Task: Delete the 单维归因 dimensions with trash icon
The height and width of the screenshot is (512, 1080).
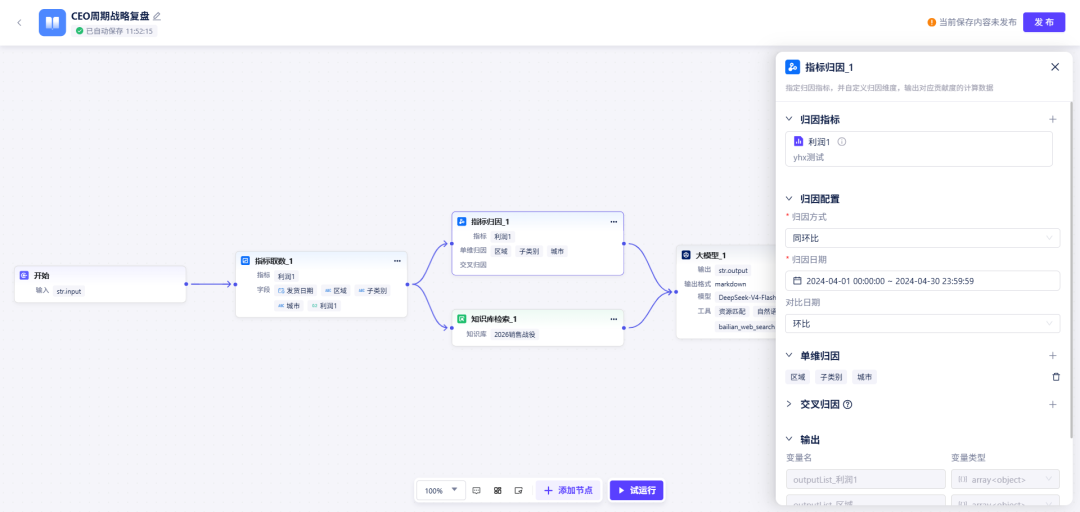Action: [x=1056, y=377]
